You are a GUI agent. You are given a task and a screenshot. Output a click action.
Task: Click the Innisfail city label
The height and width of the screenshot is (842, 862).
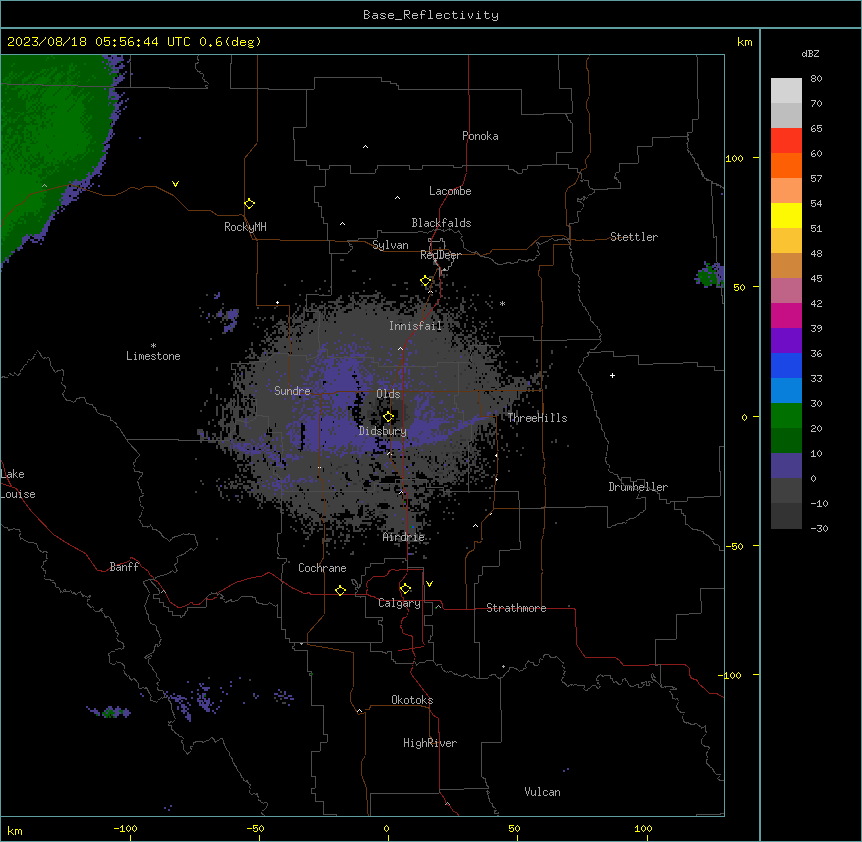[x=415, y=326]
